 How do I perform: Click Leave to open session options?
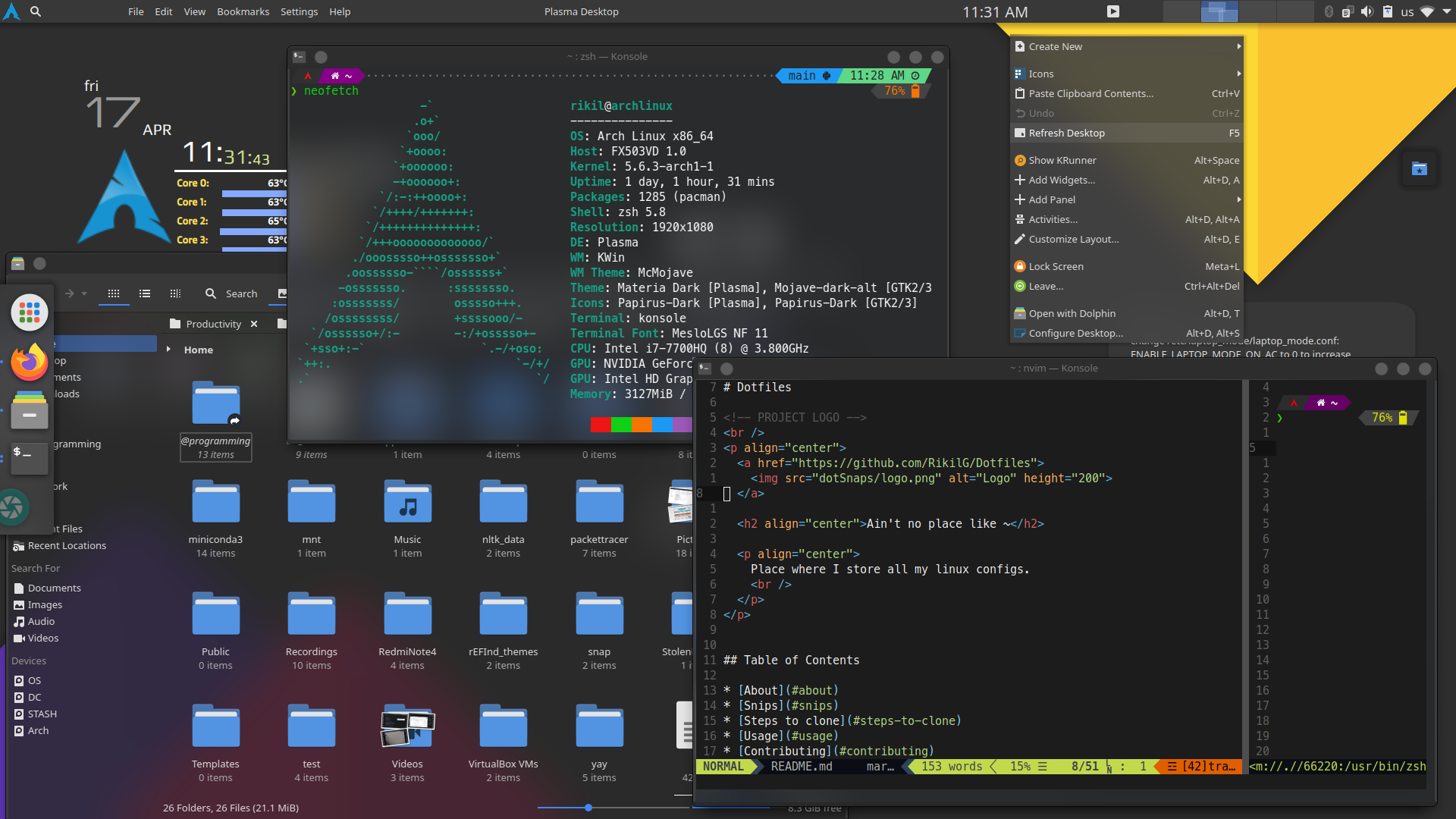tap(1048, 286)
